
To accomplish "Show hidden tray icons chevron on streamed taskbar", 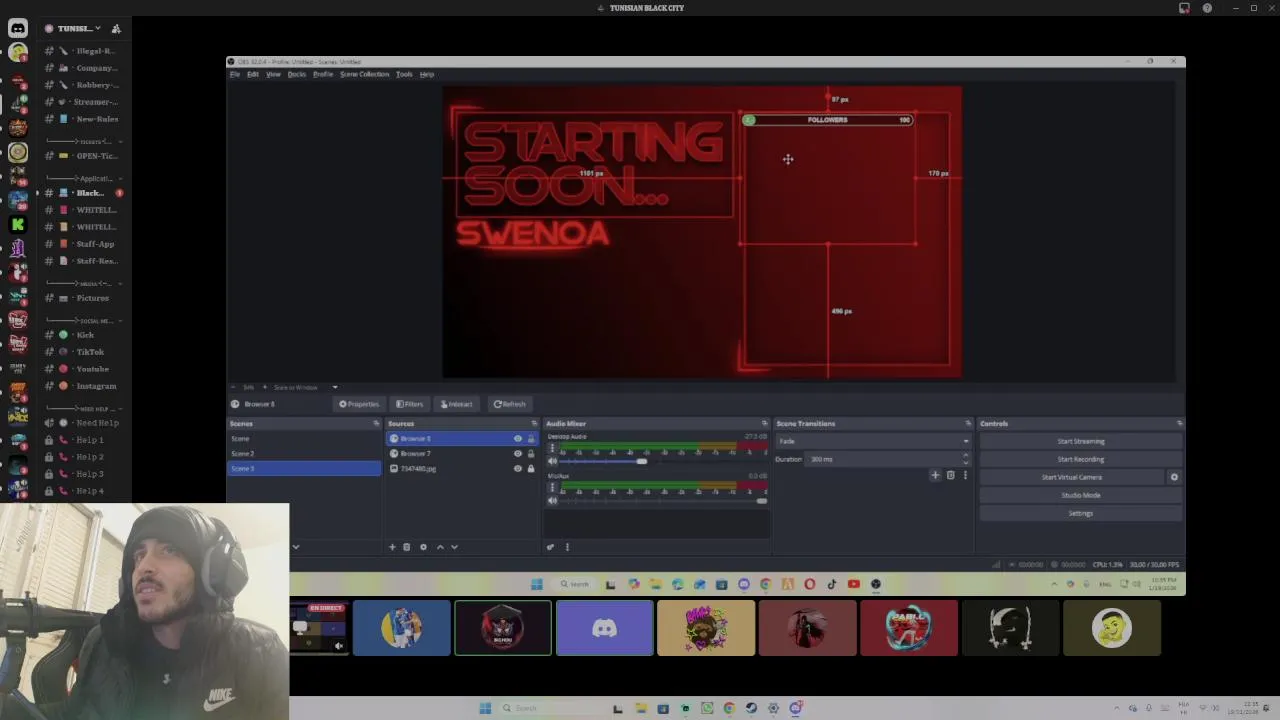I will (x=1054, y=584).
